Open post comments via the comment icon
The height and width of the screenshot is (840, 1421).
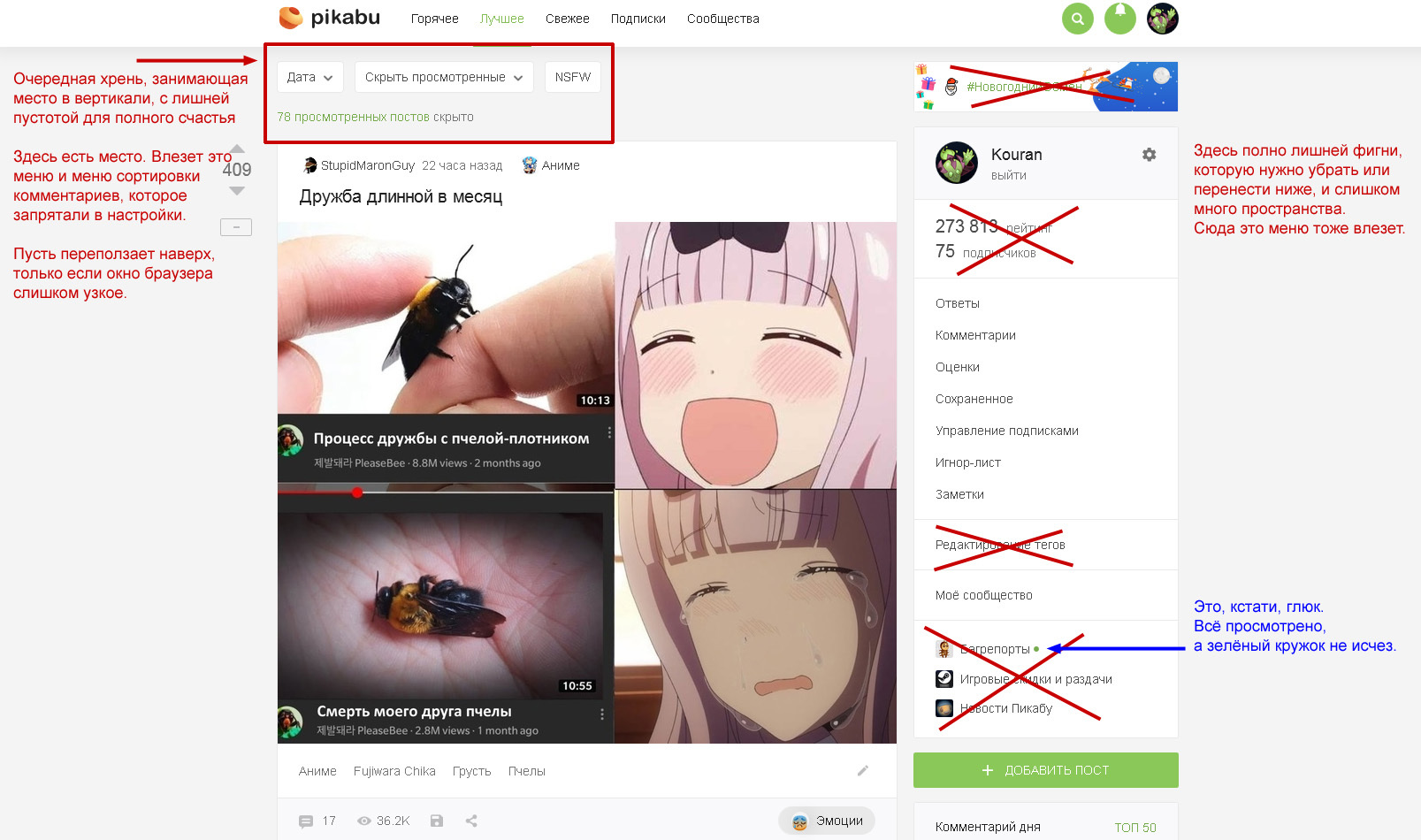(306, 821)
